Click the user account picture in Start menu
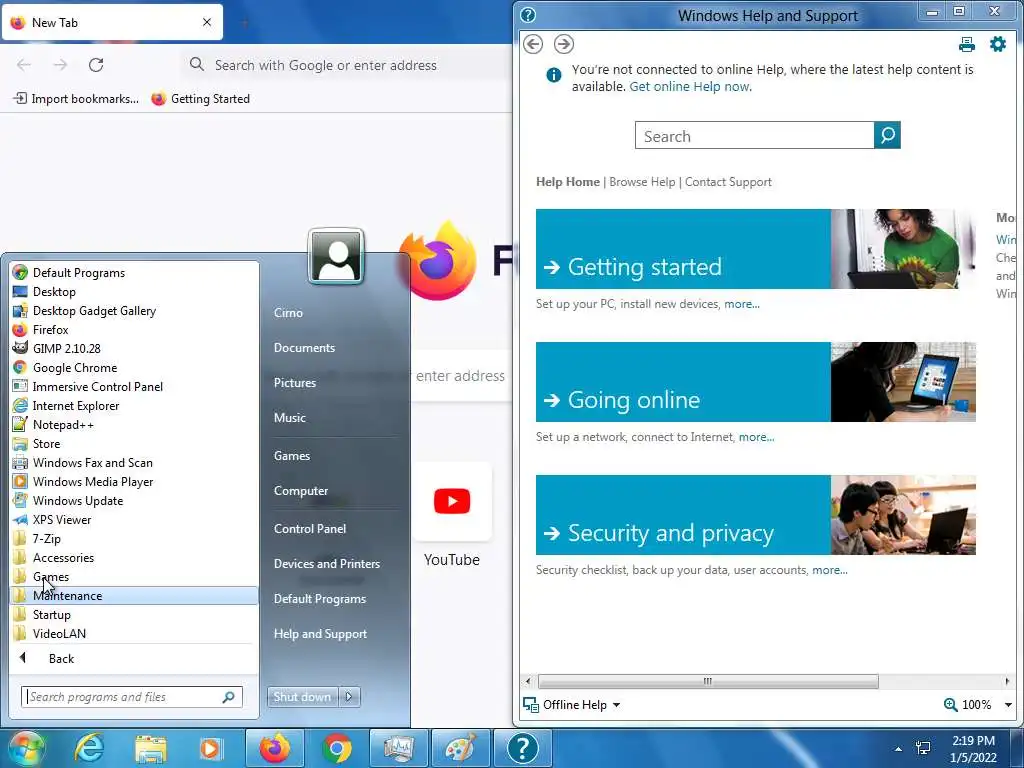Image resolution: width=1024 pixels, height=768 pixels. 336,256
